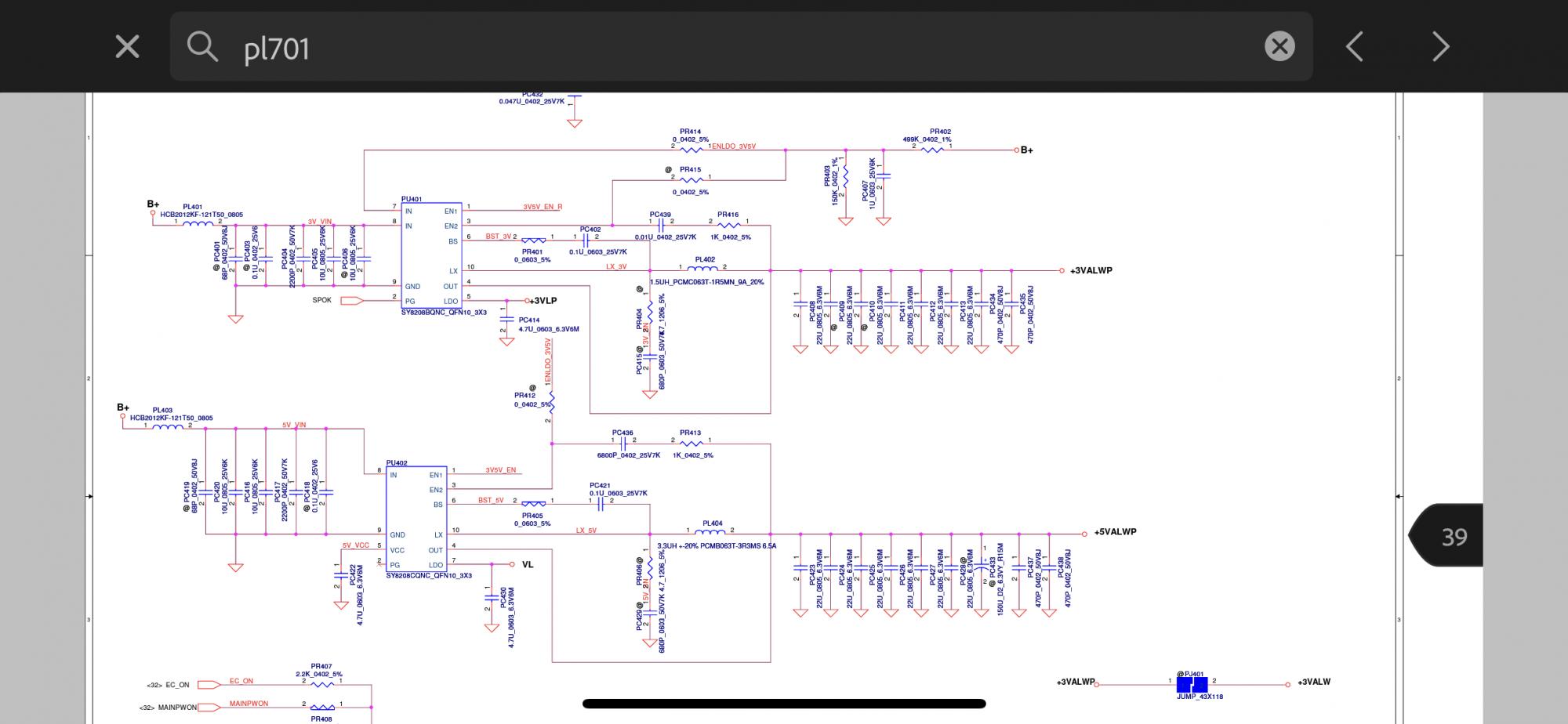Click the ENLDO_3V5V net label near PR414

click(x=734, y=147)
